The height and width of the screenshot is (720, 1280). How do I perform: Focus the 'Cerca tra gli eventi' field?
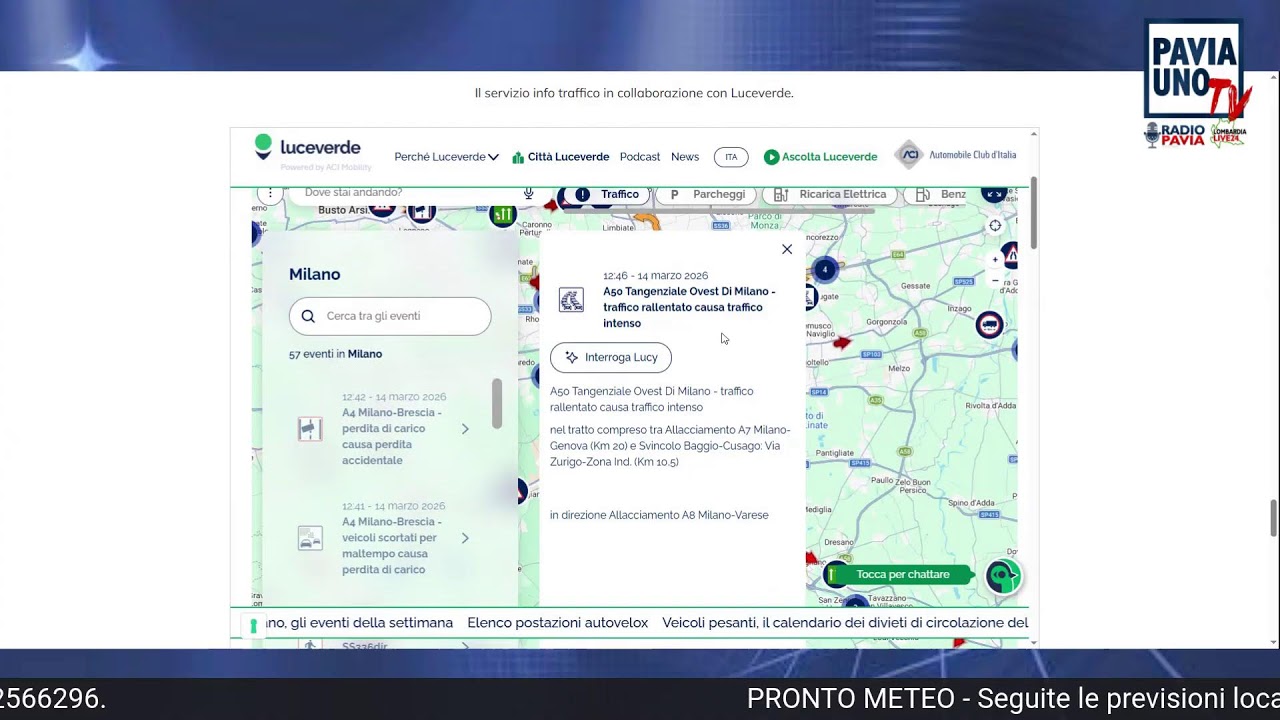coord(390,316)
